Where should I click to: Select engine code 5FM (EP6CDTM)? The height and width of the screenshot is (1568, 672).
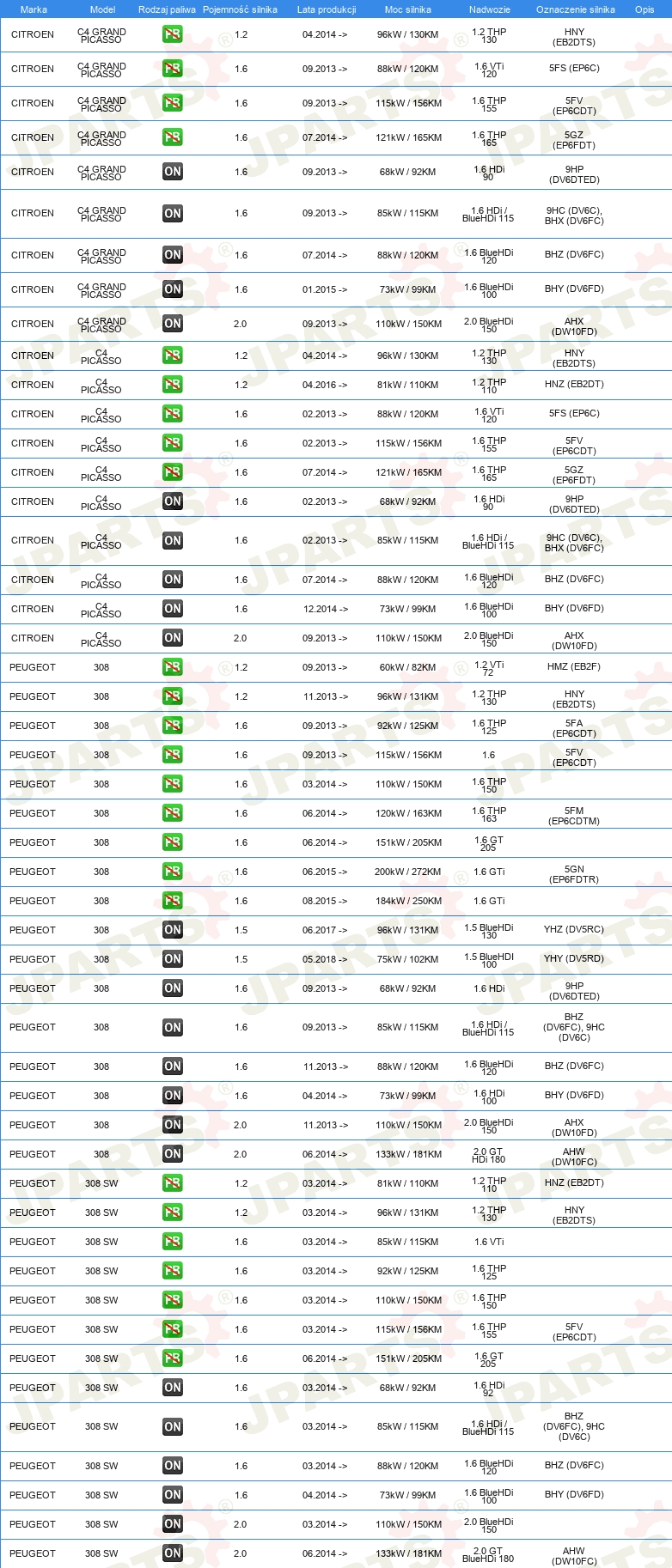[574, 816]
